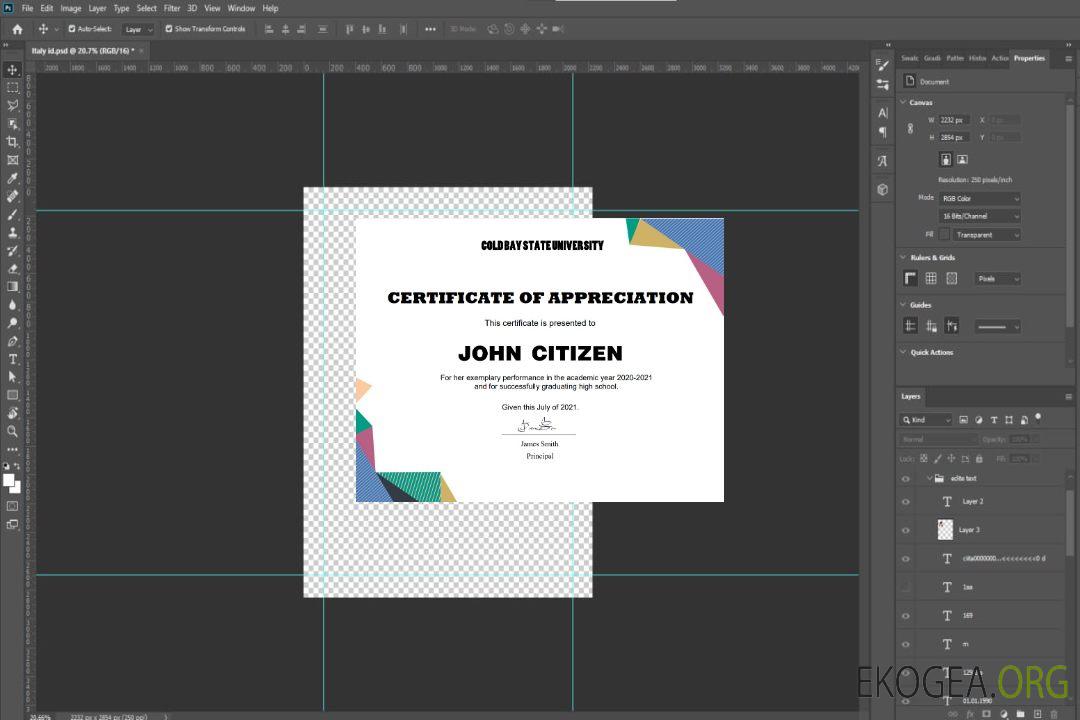Open the 16 Bits/Channel dropdown
Image resolution: width=1080 pixels, height=720 pixels.
[x=979, y=216]
